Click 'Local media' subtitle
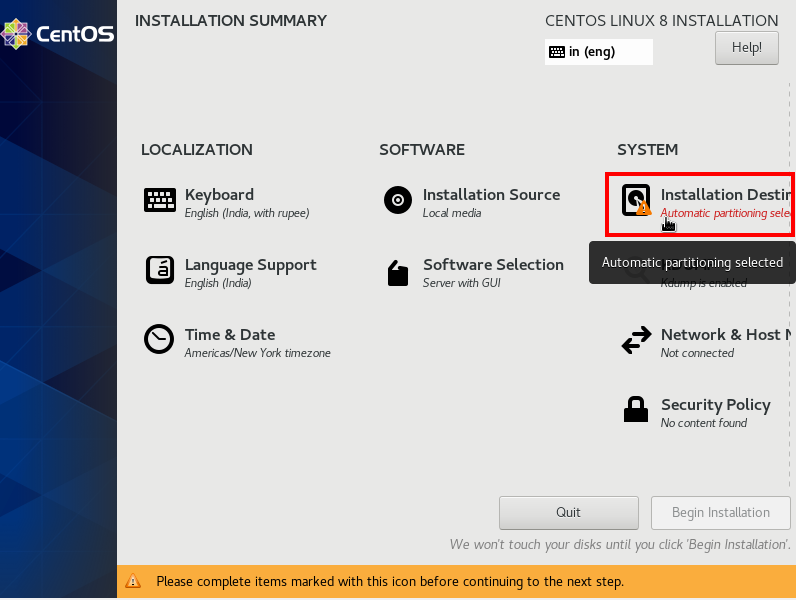The width and height of the screenshot is (796, 600). click(x=452, y=213)
